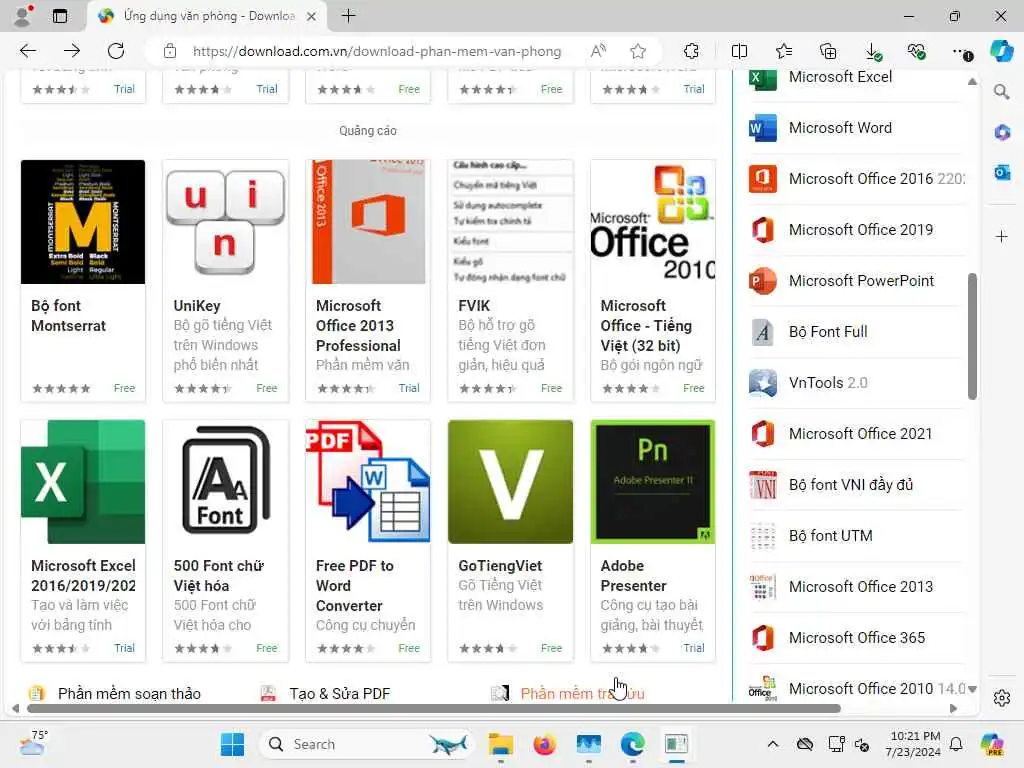Select Microsoft Office 365 in list
This screenshot has height=768, width=1024.
pyautogui.click(x=857, y=637)
